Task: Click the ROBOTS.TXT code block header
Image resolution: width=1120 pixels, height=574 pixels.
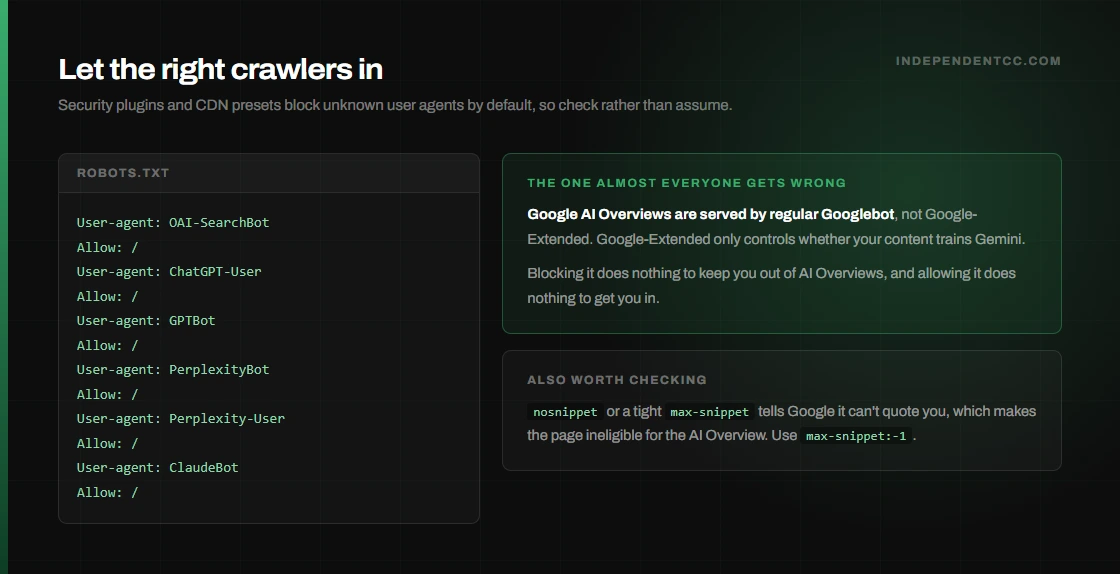Action: click(x=269, y=173)
